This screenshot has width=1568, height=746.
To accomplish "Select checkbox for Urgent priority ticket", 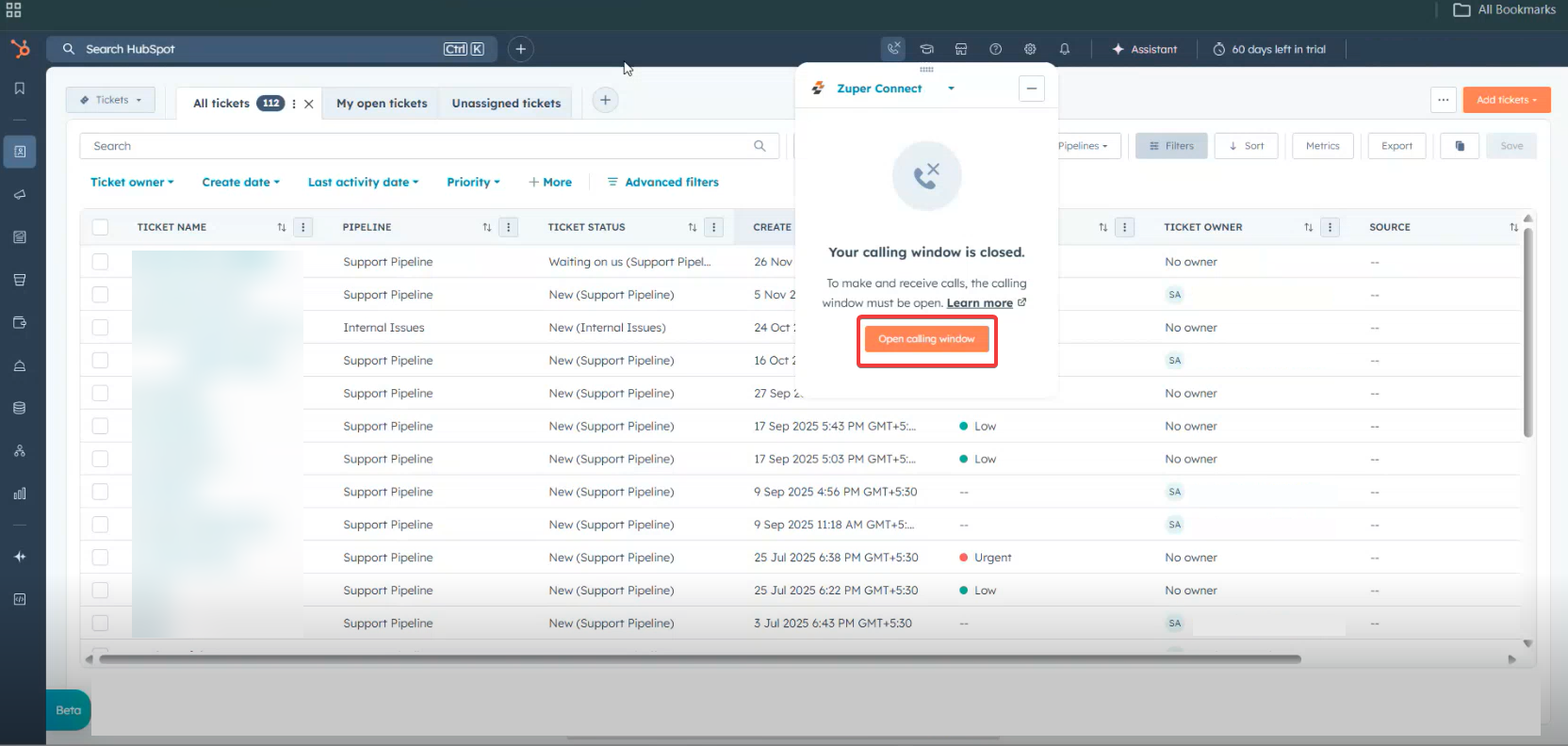I will click(x=101, y=558).
